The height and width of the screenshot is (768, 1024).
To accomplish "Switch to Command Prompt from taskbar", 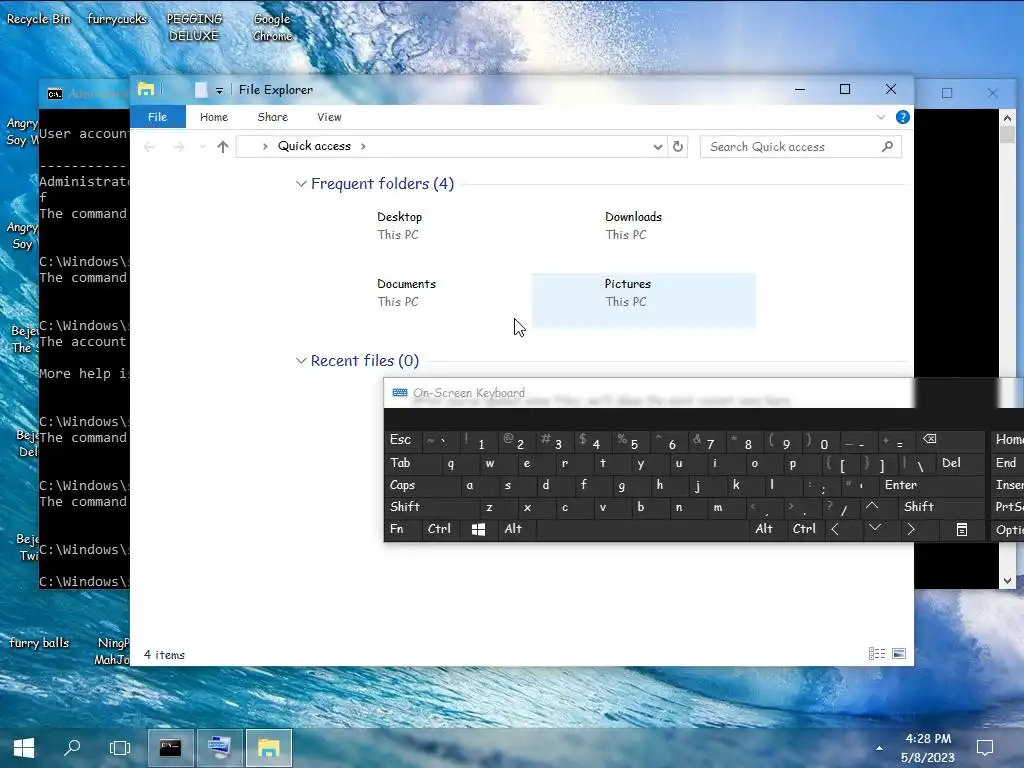I will (170, 748).
